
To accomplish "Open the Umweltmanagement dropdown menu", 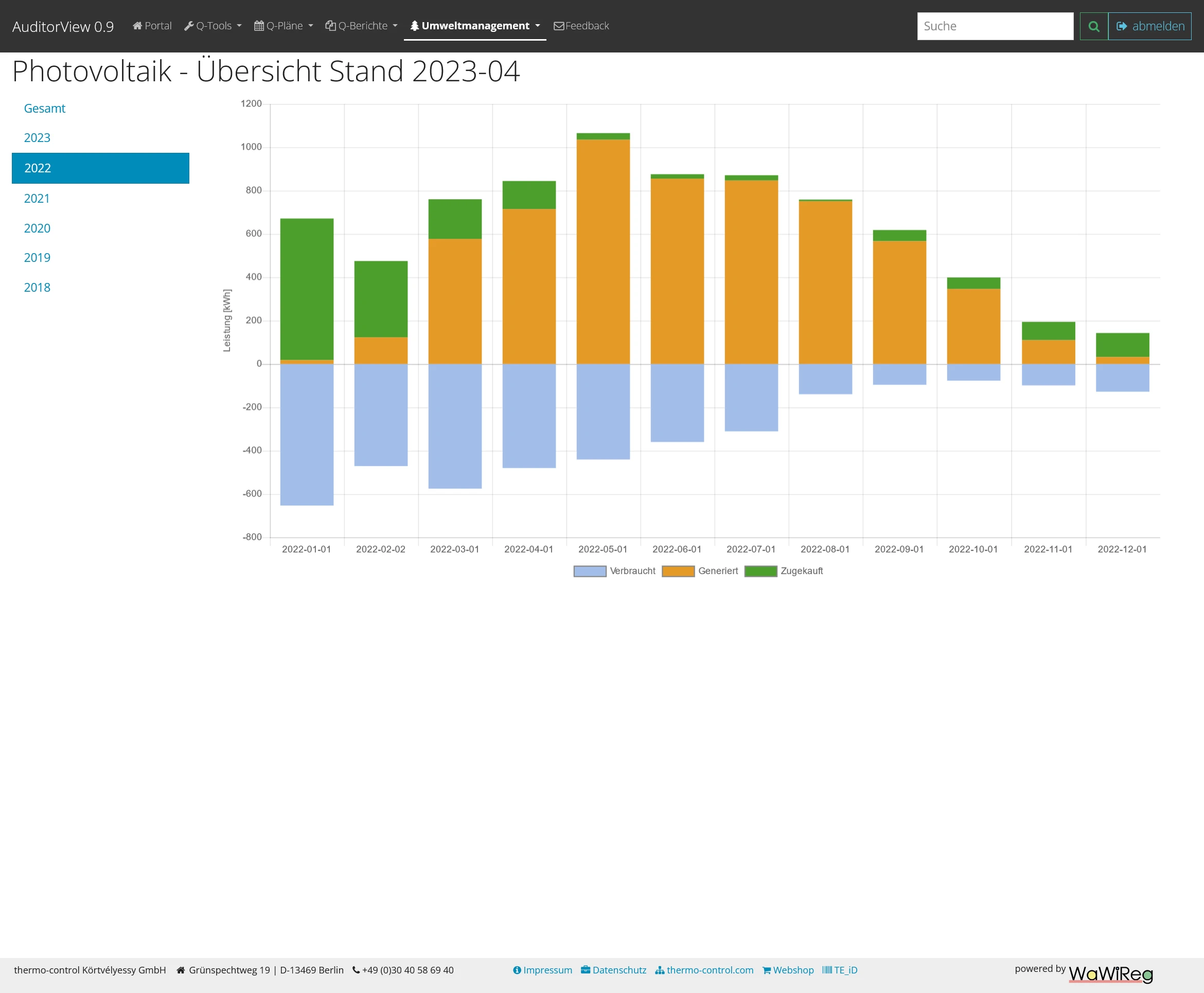I will click(x=475, y=26).
